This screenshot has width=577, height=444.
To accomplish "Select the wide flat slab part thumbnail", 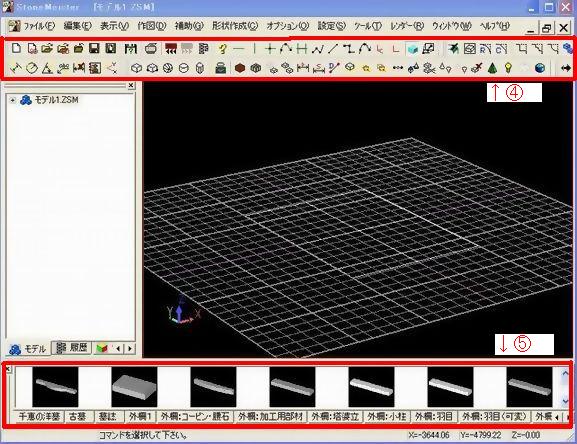I will [x=134, y=387].
